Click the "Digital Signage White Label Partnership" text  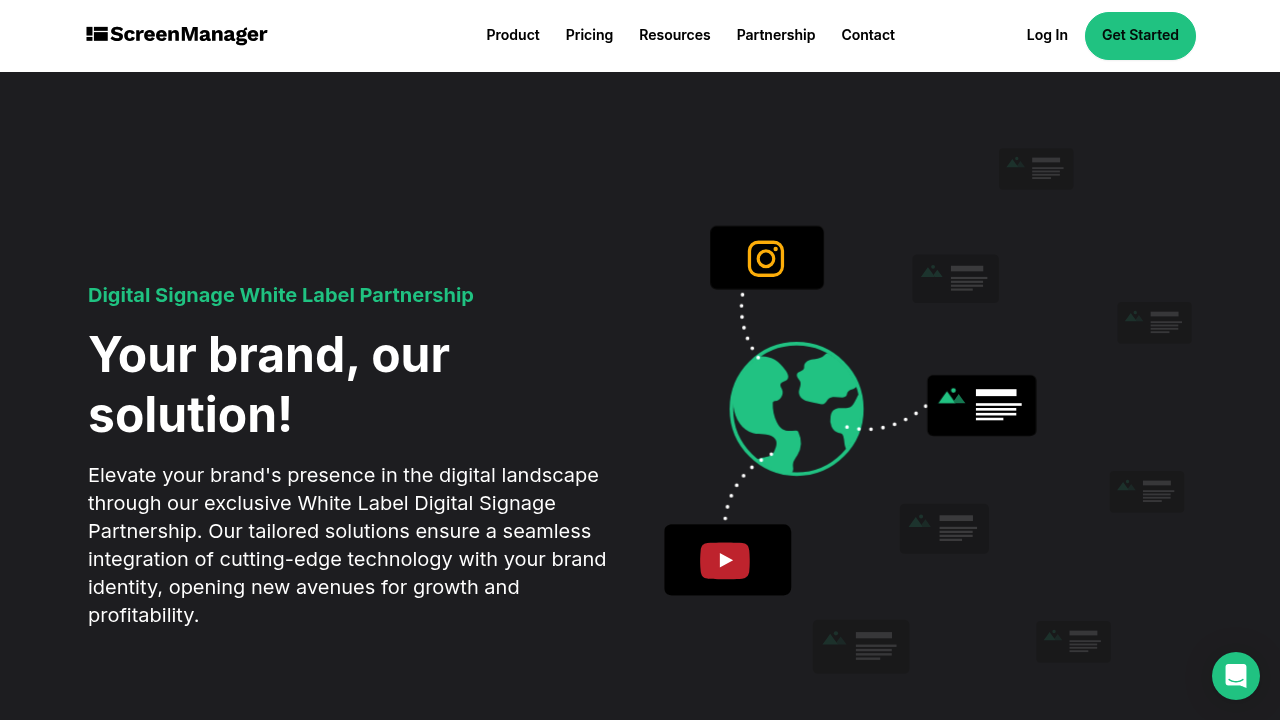[281, 295]
